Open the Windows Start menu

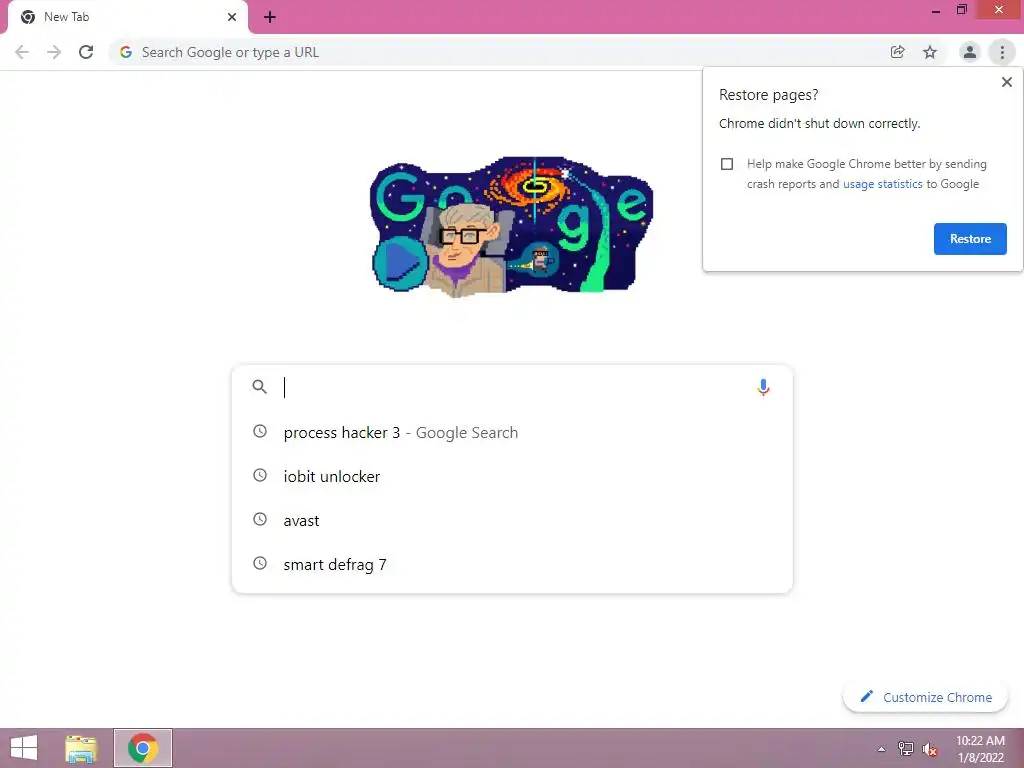pyautogui.click(x=24, y=748)
